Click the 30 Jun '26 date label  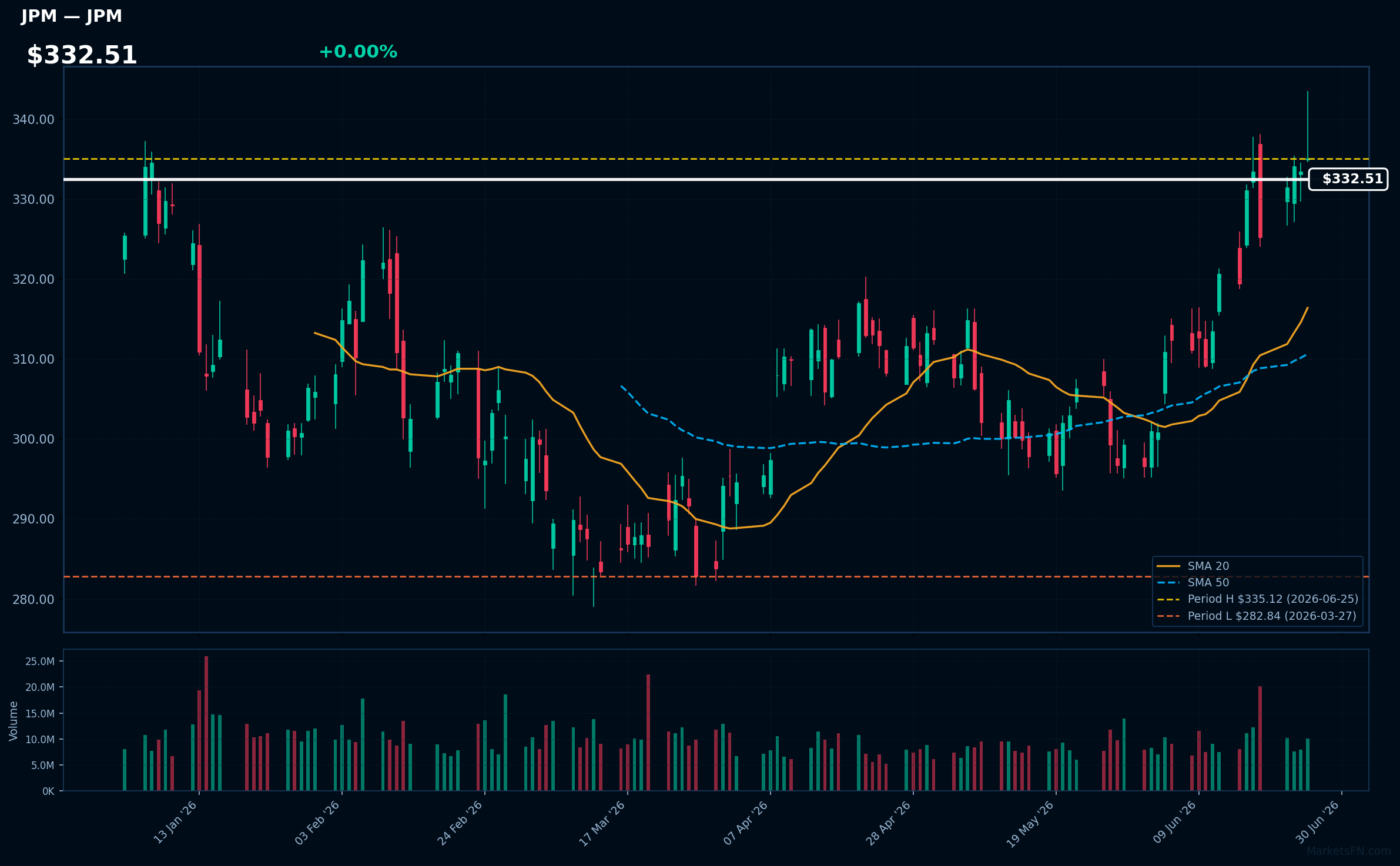click(x=1317, y=822)
